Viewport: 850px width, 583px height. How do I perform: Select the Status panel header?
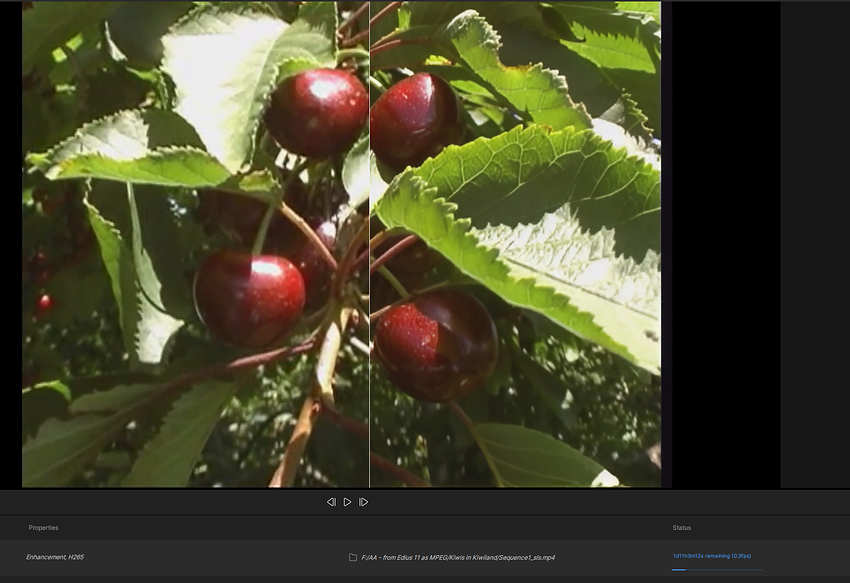click(682, 527)
